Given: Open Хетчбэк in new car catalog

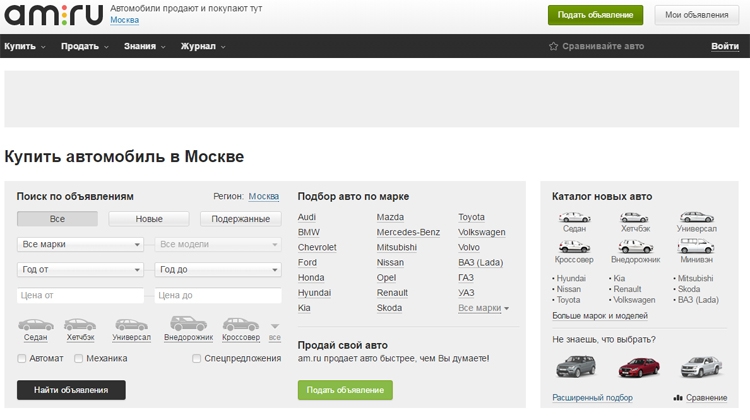Looking at the screenshot, I should pos(635,222).
